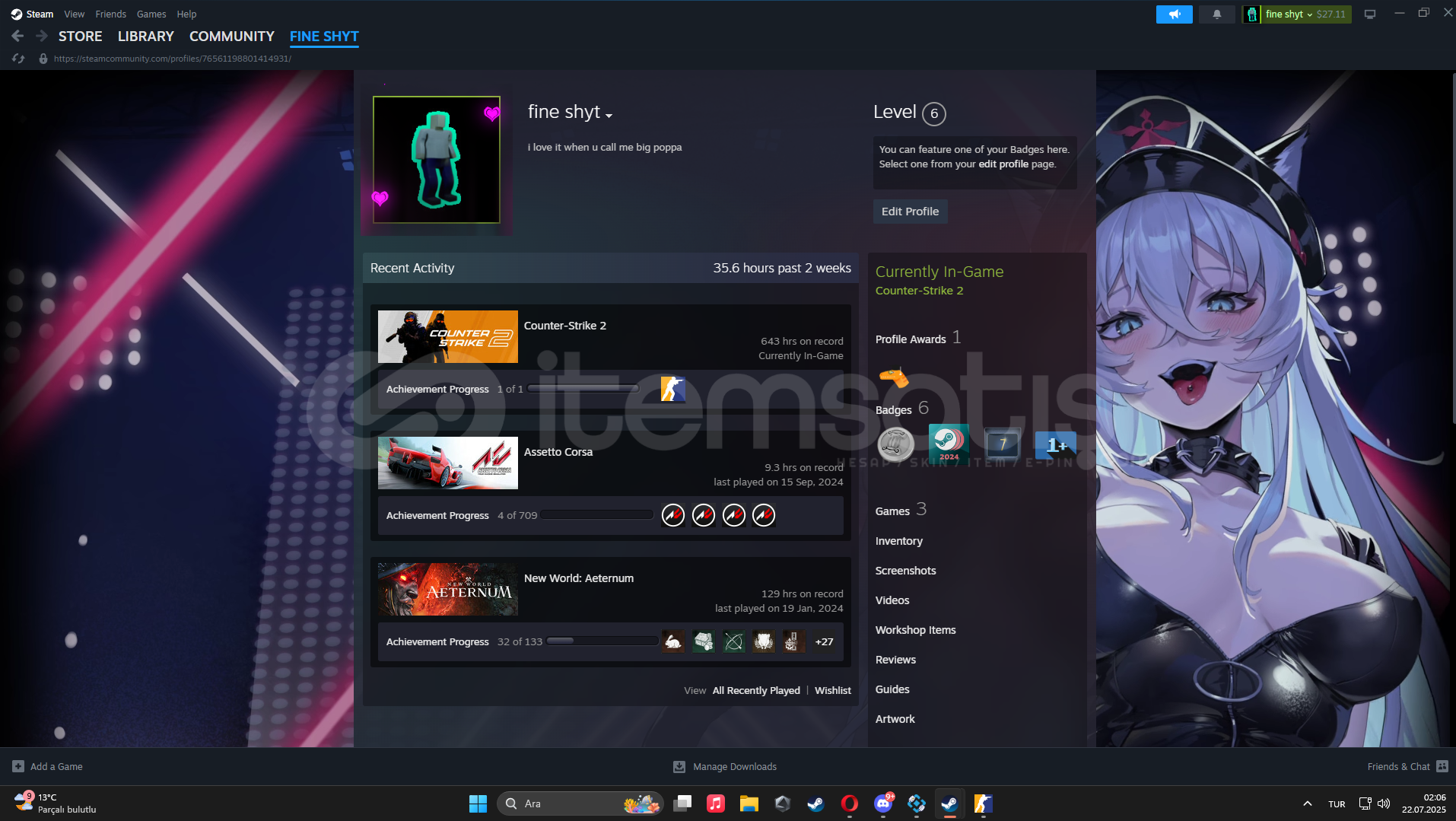Switch to the LIBRARY tab
Viewport: 1456px width, 821px height.
145,36
